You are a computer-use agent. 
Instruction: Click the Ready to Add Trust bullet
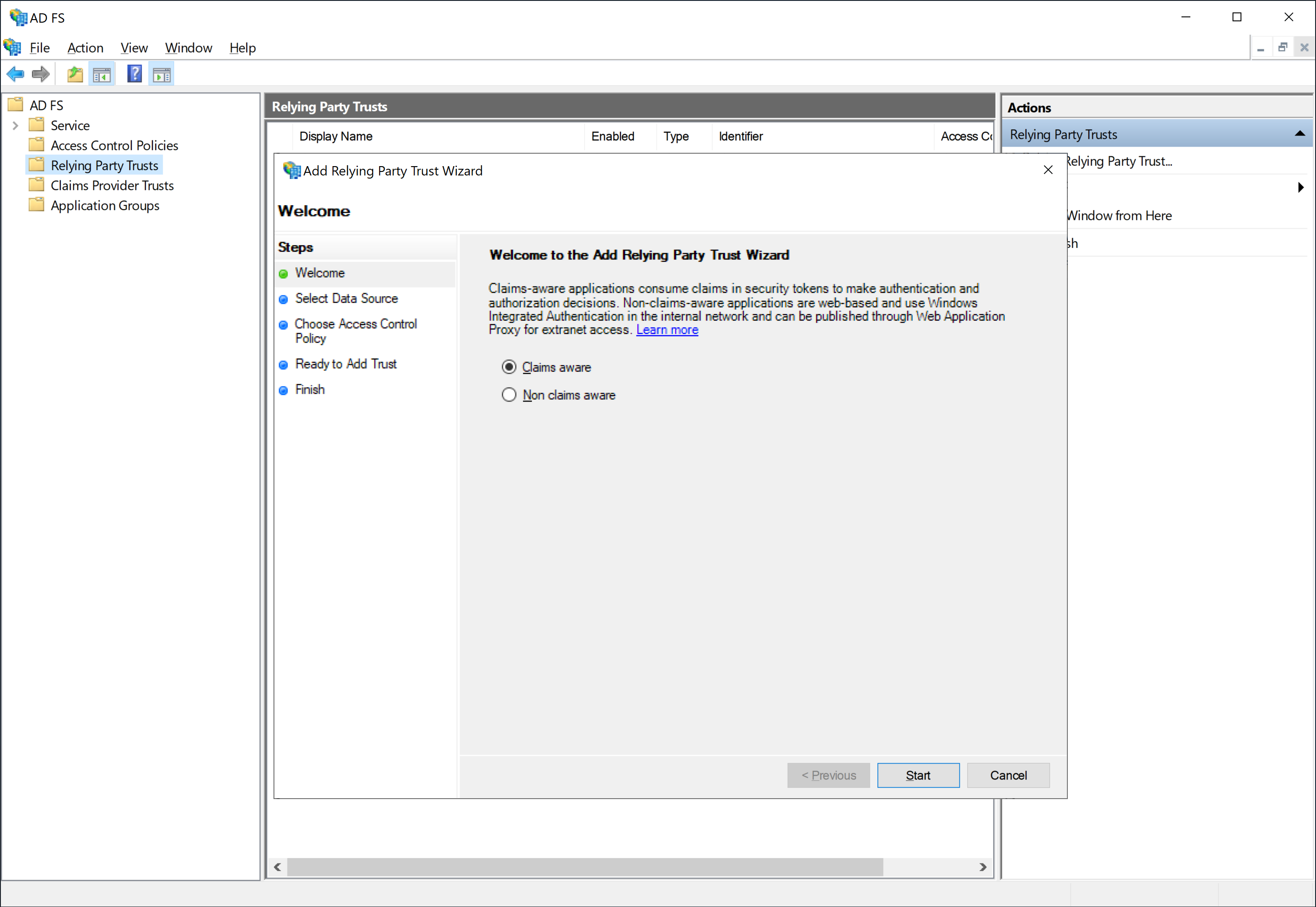coord(283,365)
